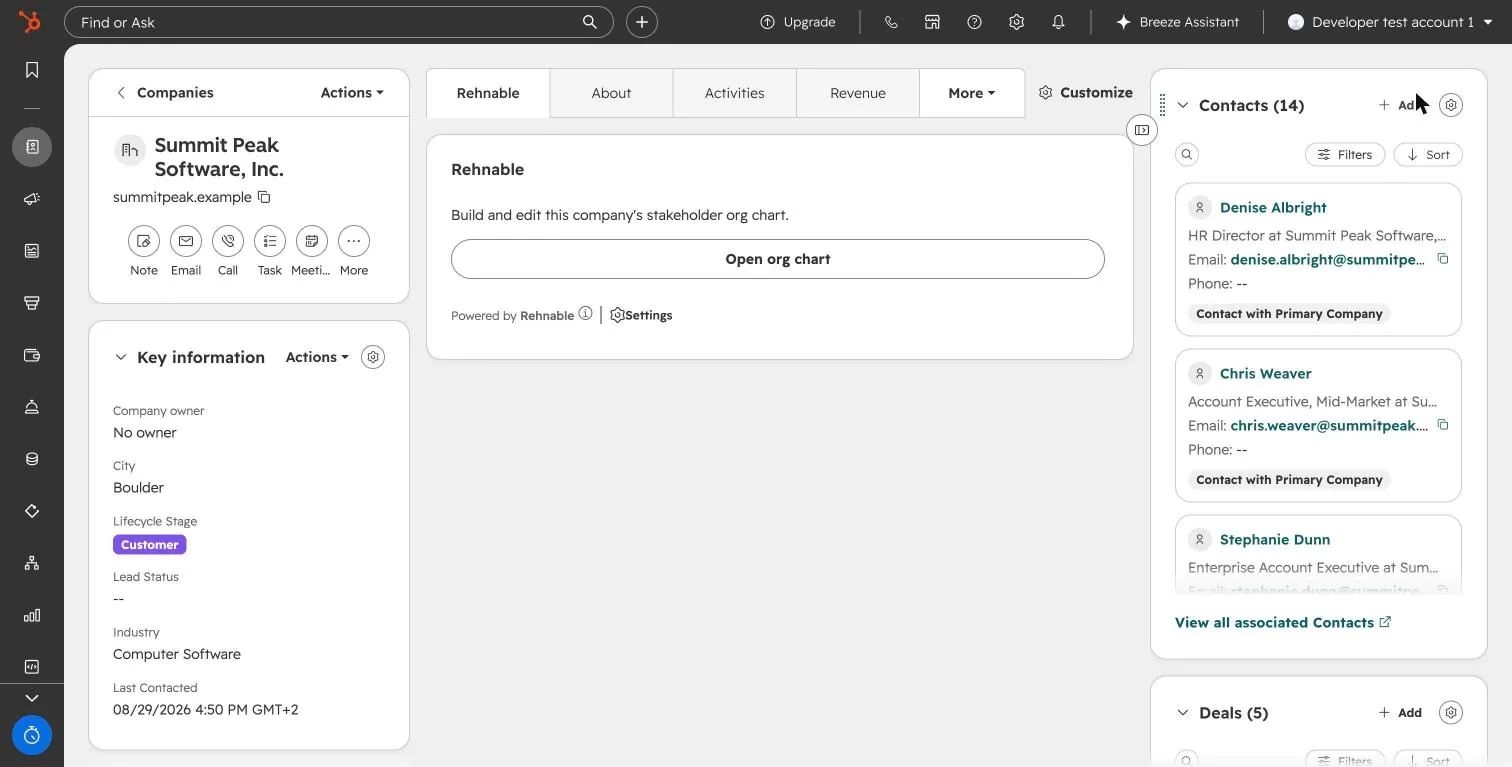Open the Filters button in Contacts
This screenshot has width=1512, height=767.
(1345, 155)
